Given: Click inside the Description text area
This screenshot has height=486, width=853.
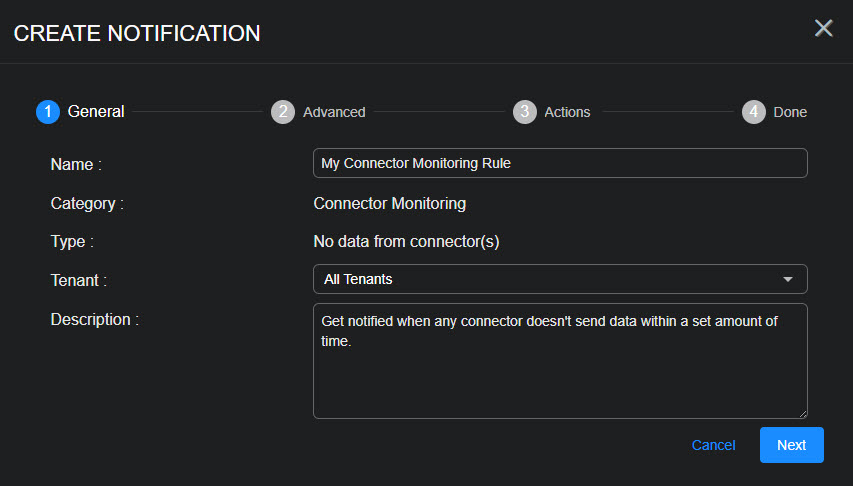Looking at the screenshot, I should tap(560, 370).
